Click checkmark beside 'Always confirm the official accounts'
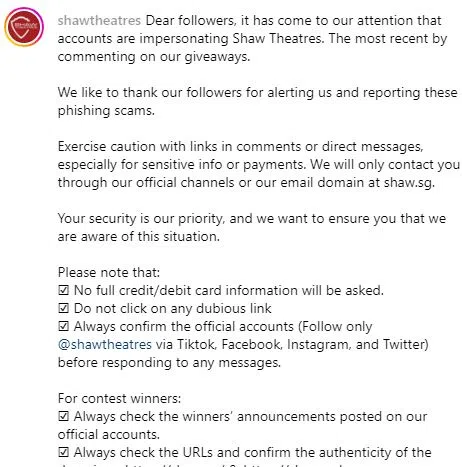The height and width of the screenshot is (467, 462). (63, 326)
